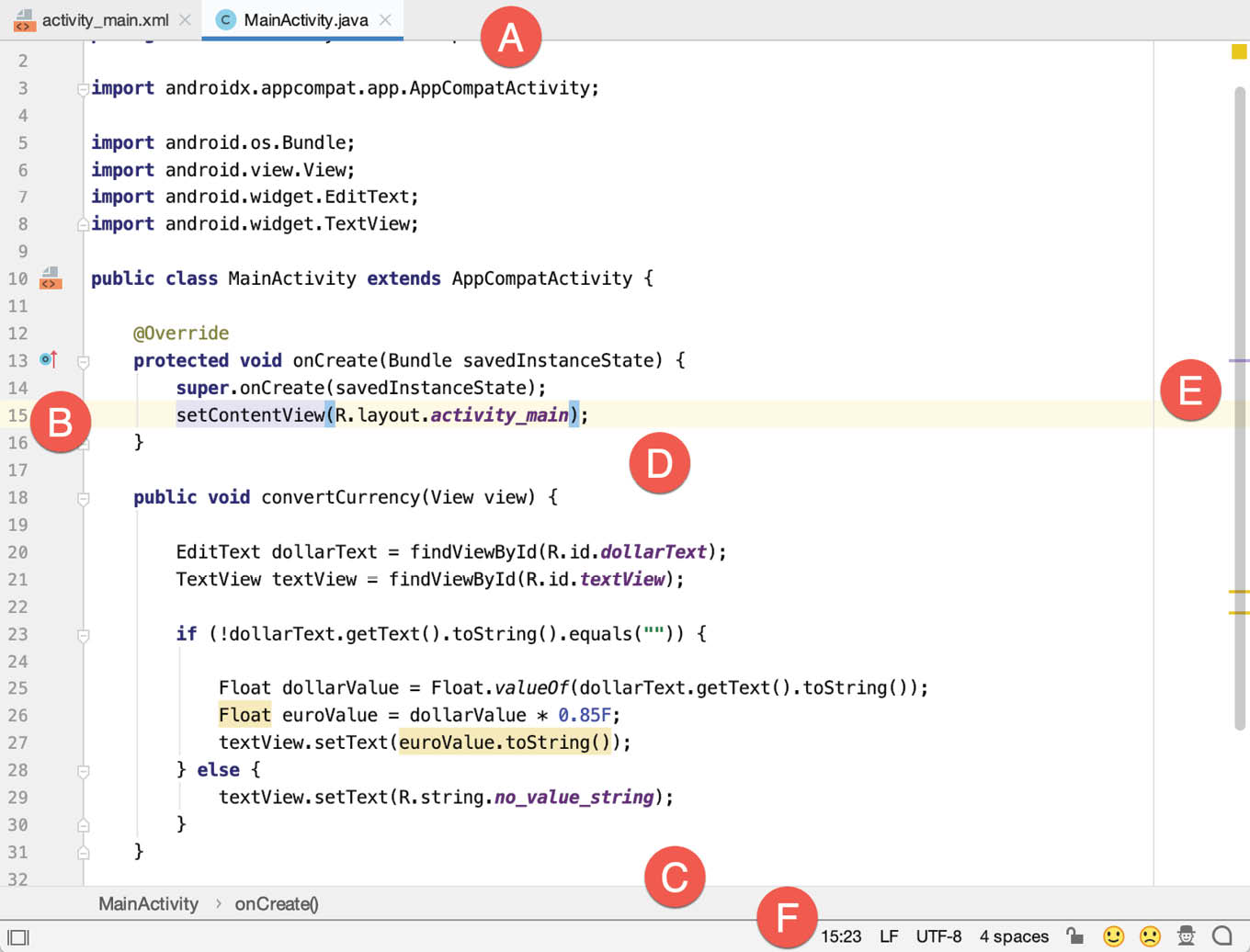Click the overrides method gutter icon on line 13

coord(49,359)
